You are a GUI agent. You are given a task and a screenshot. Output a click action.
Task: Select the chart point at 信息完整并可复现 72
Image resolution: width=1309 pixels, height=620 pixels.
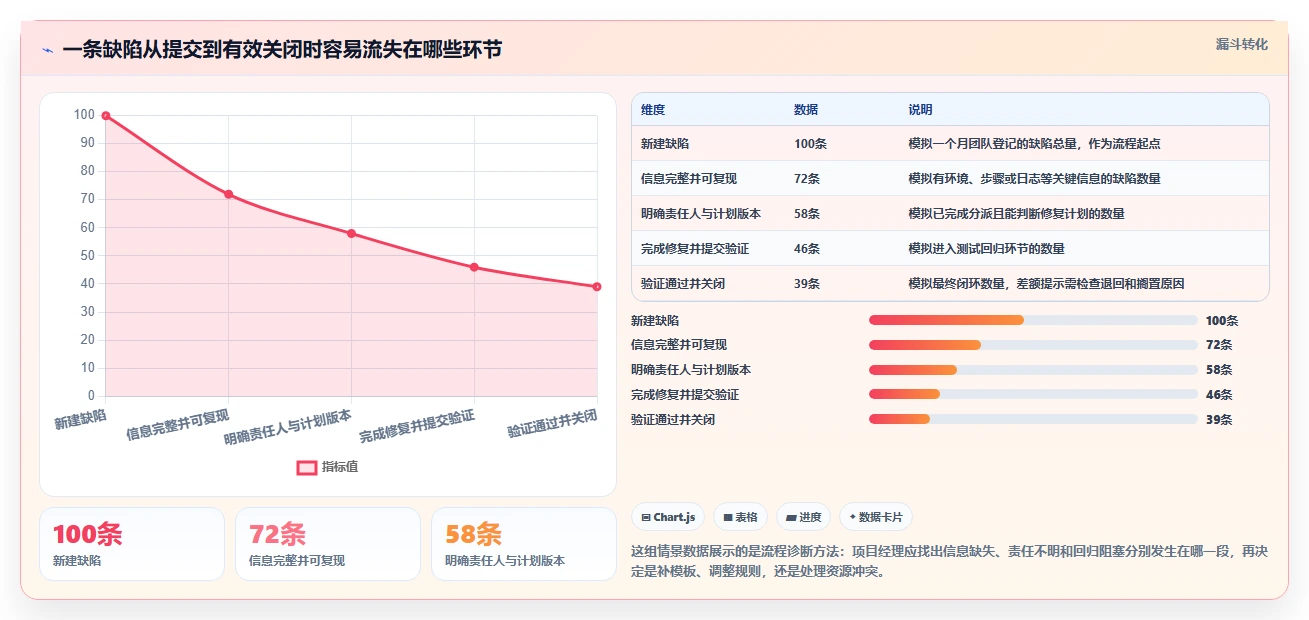[x=229, y=194]
